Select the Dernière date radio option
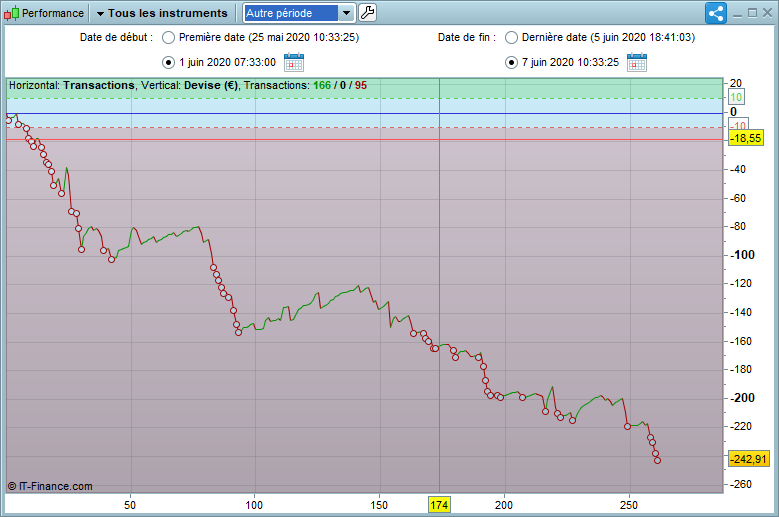Viewport: 779px width, 517px height. [511, 37]
